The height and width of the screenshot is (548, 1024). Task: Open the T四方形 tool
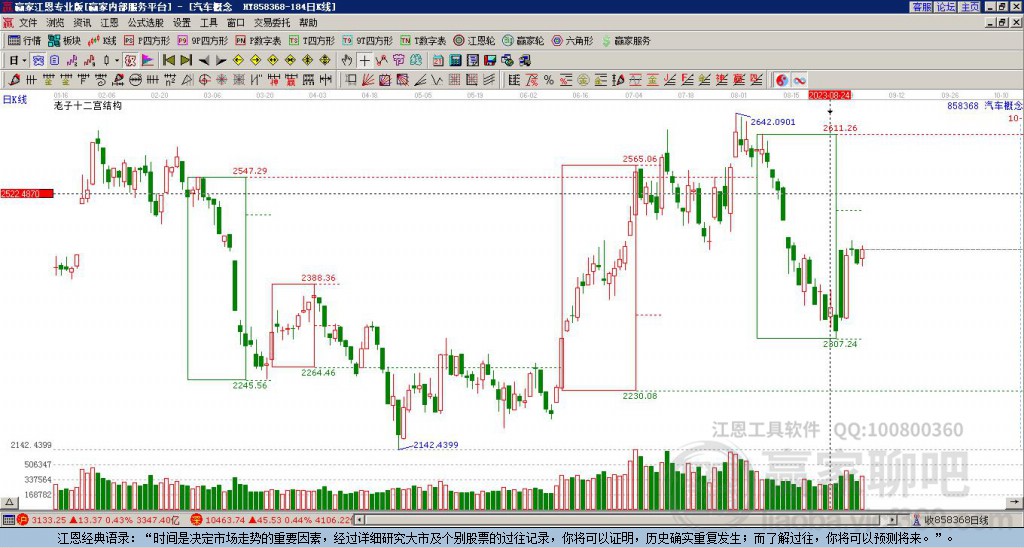click(x=312, y=40)
